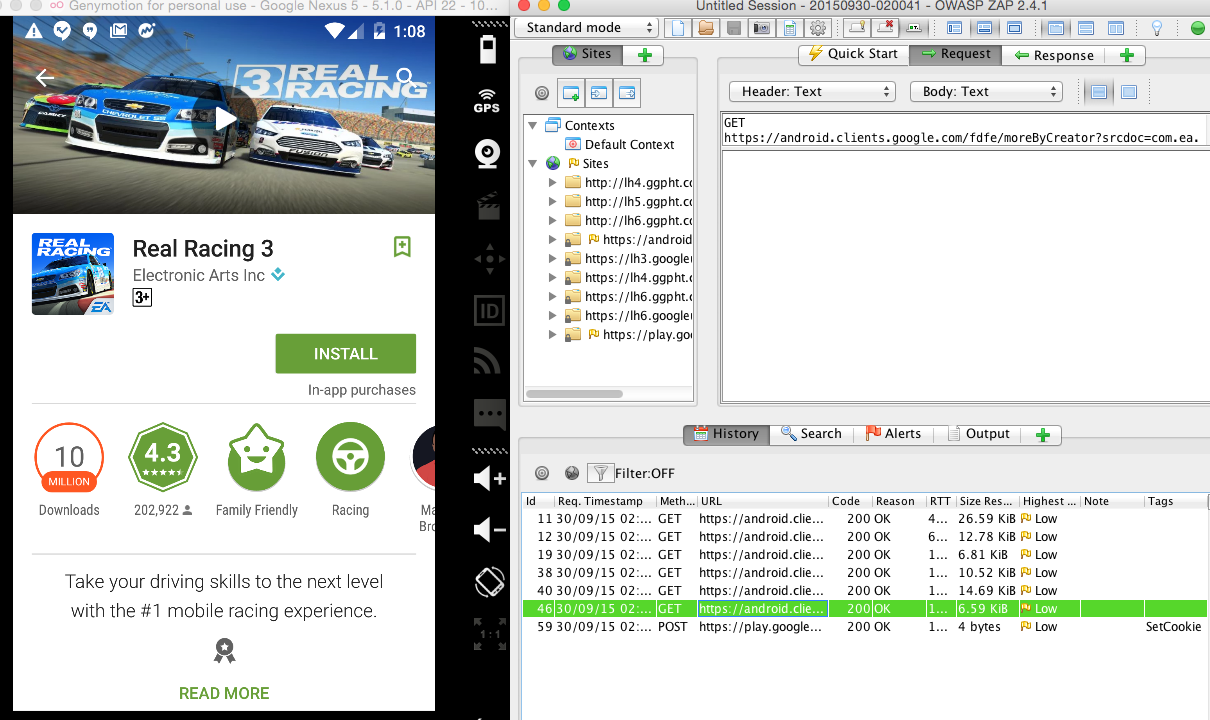Click the battery icon in Genymotion sidebar
Image resolution: width=1210 pixels, height=720 pixels.
pyautogui.click(x=488, y=49)
